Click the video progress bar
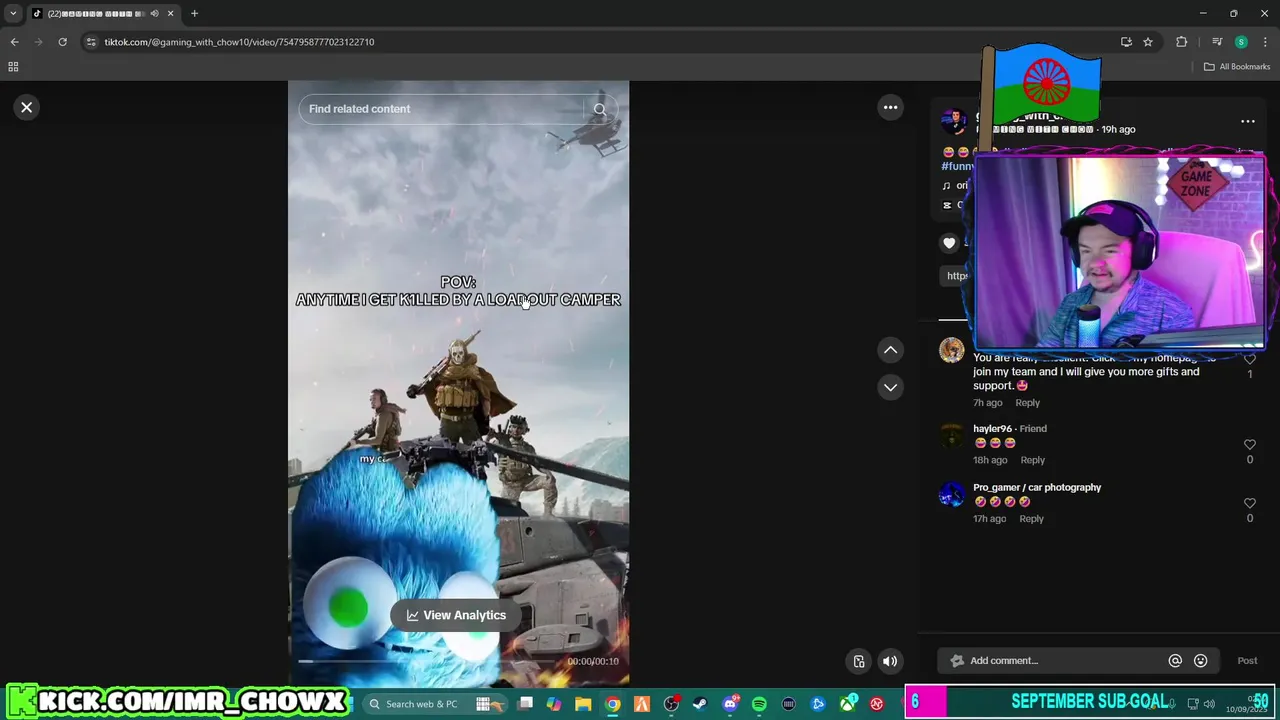Image resolution: width=1280 pixels, height=720 pixels. [430, 661]
